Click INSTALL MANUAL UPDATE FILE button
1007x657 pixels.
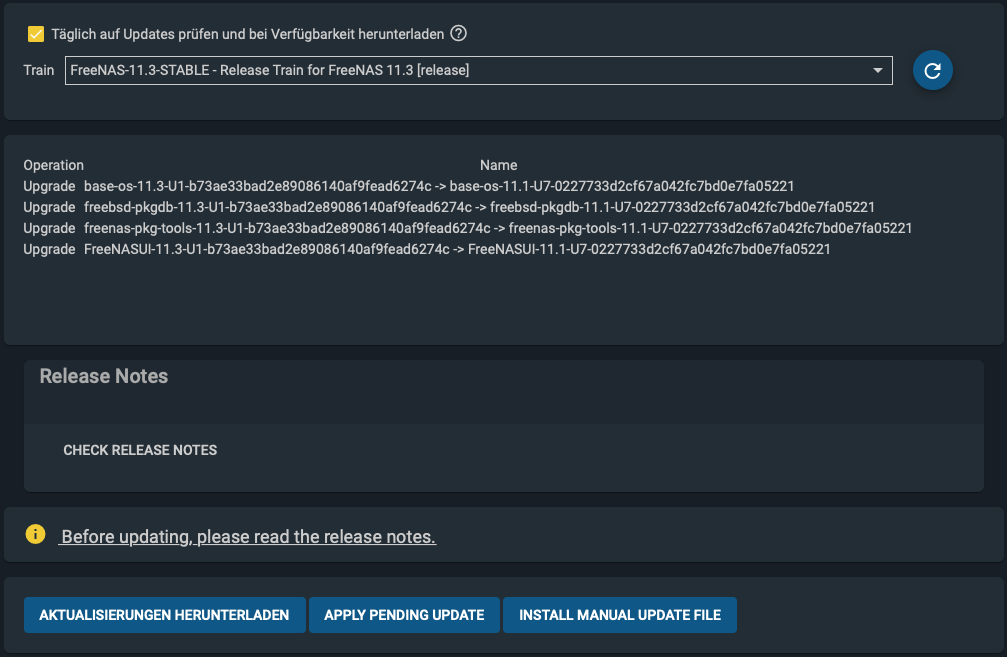point(620,615)
